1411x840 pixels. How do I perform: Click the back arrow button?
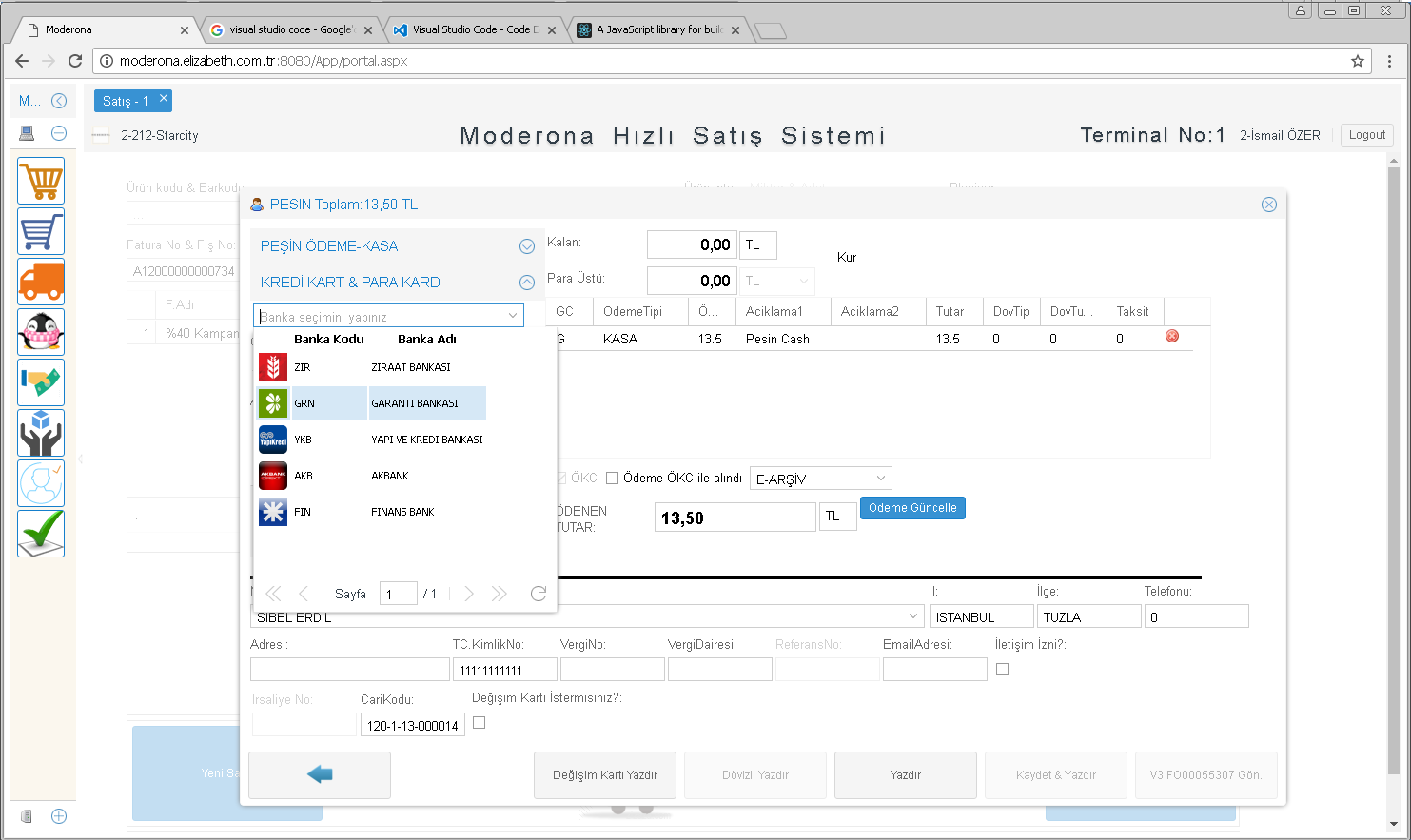(320, 775)
